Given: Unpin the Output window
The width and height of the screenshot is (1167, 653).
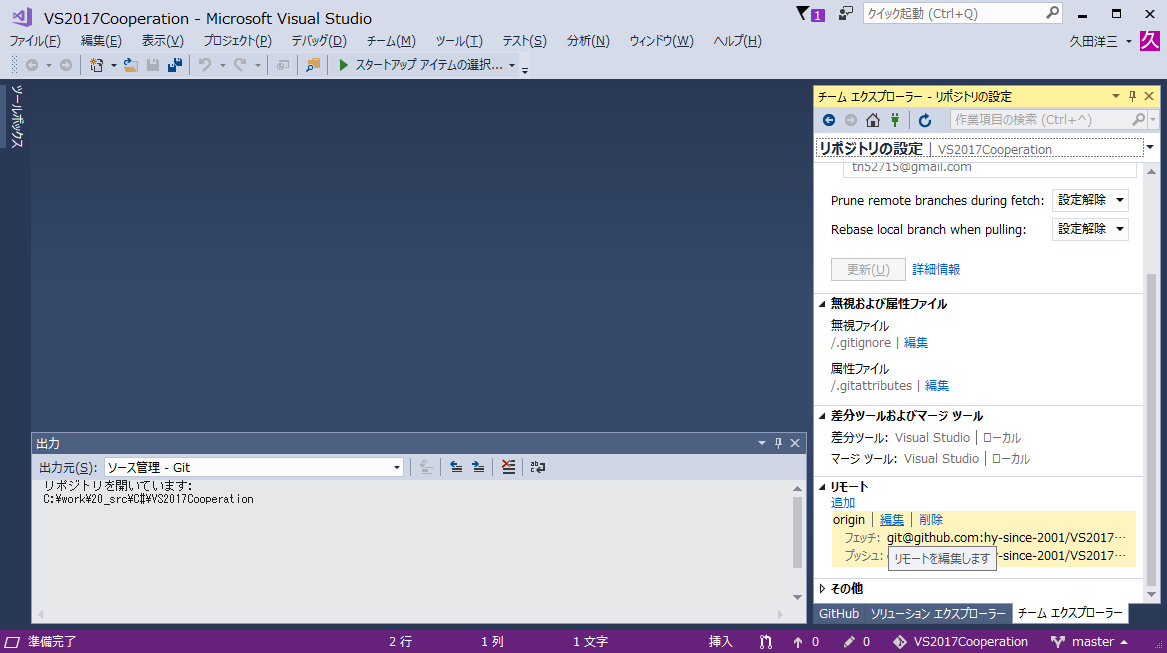Looking at the screenshot, I should (778, 443).
